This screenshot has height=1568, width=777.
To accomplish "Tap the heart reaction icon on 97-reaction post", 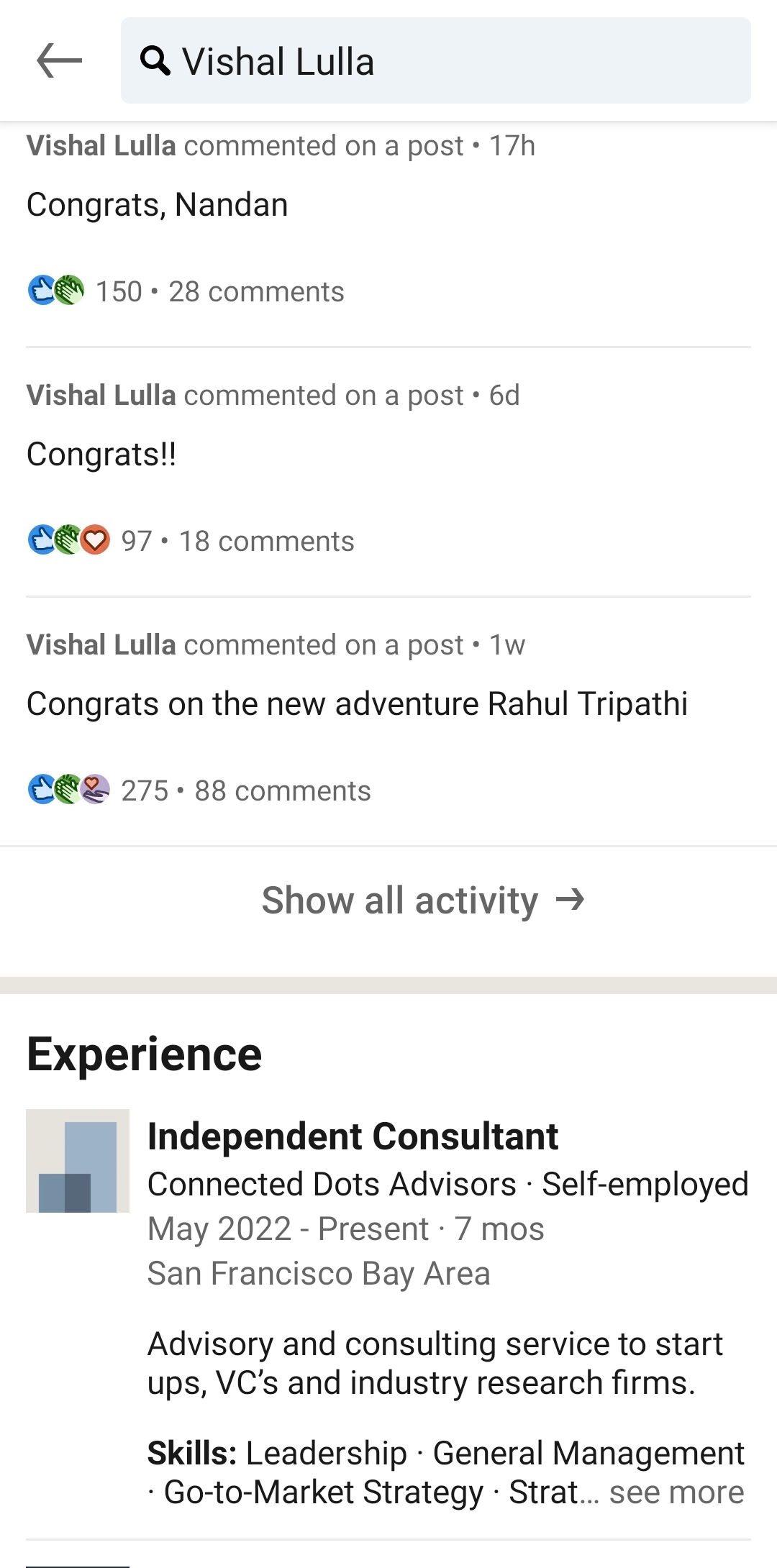I will tap(95, 540).
